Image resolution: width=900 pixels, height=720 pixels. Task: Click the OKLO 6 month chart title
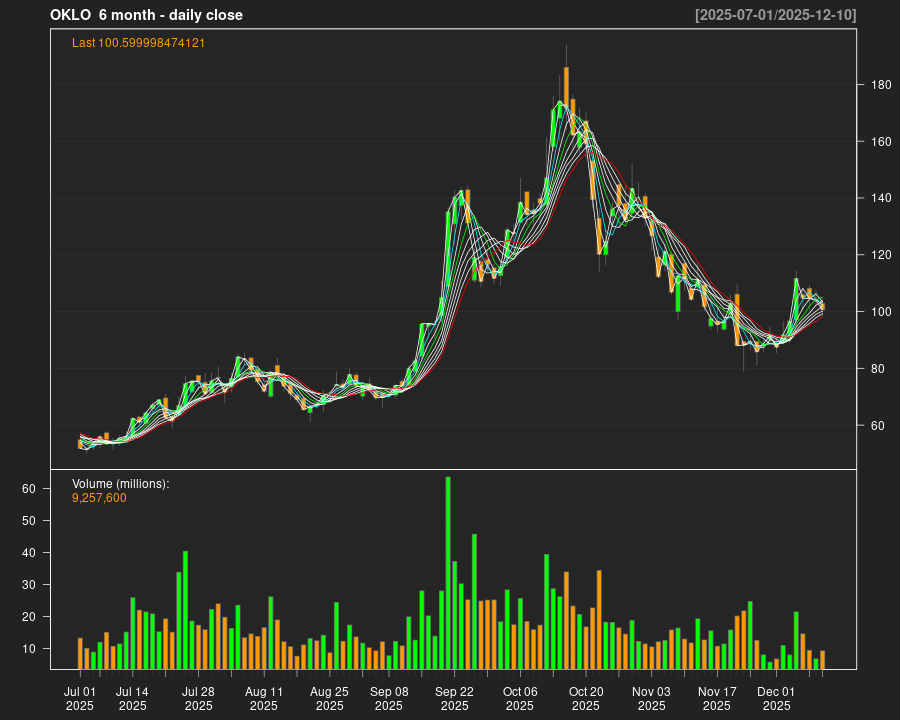tap(146, 15)
